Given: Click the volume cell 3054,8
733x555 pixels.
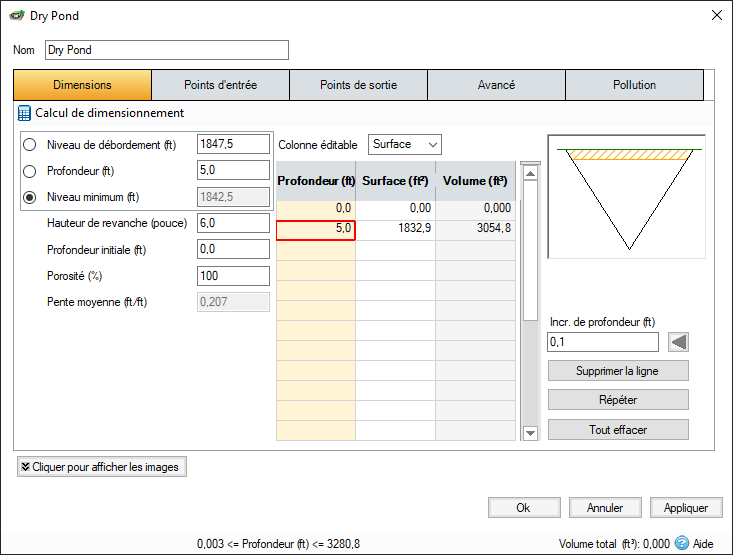Looking at the screenshot, I should (x=475, y=231).
